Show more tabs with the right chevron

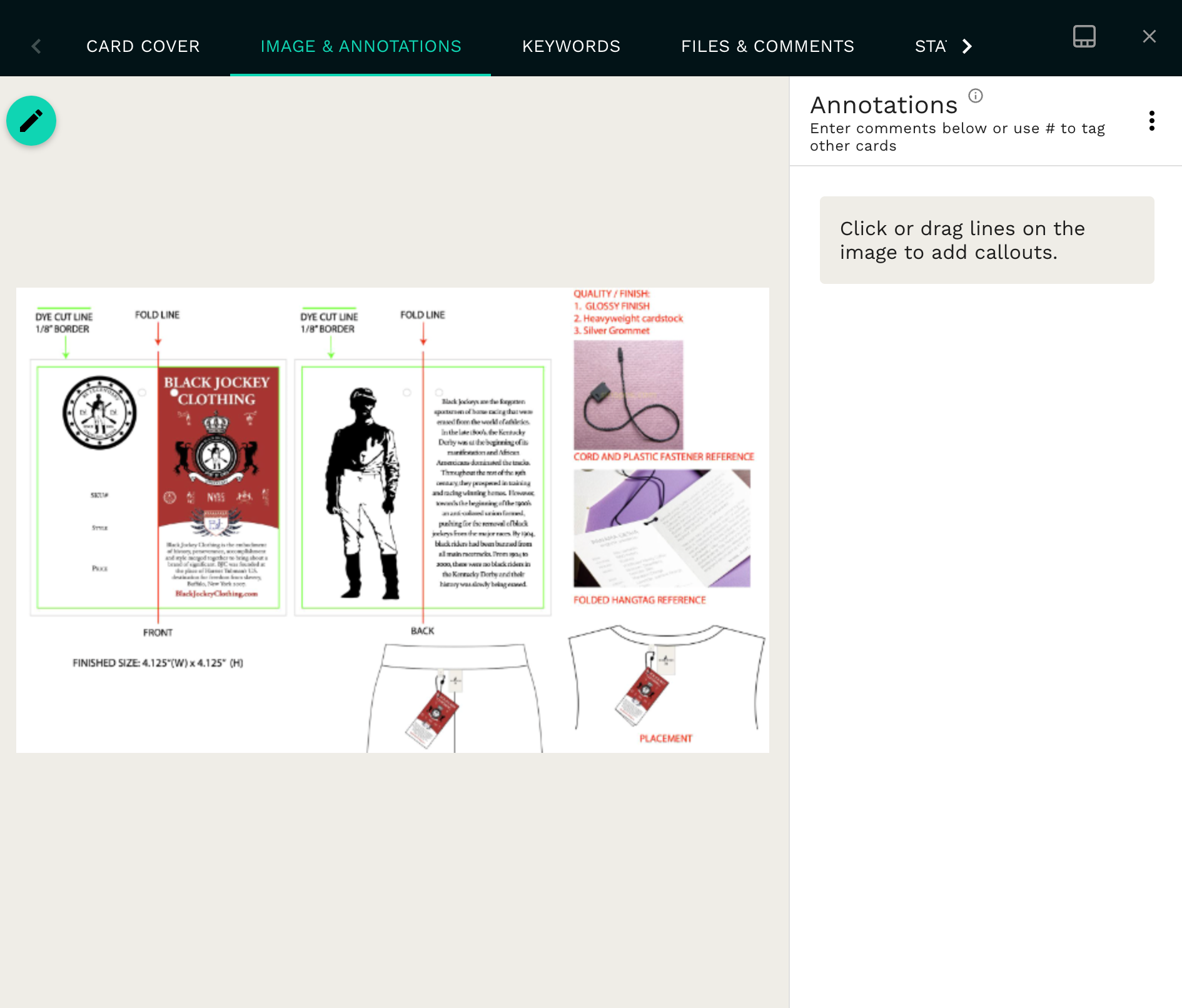tap(967, 46)
